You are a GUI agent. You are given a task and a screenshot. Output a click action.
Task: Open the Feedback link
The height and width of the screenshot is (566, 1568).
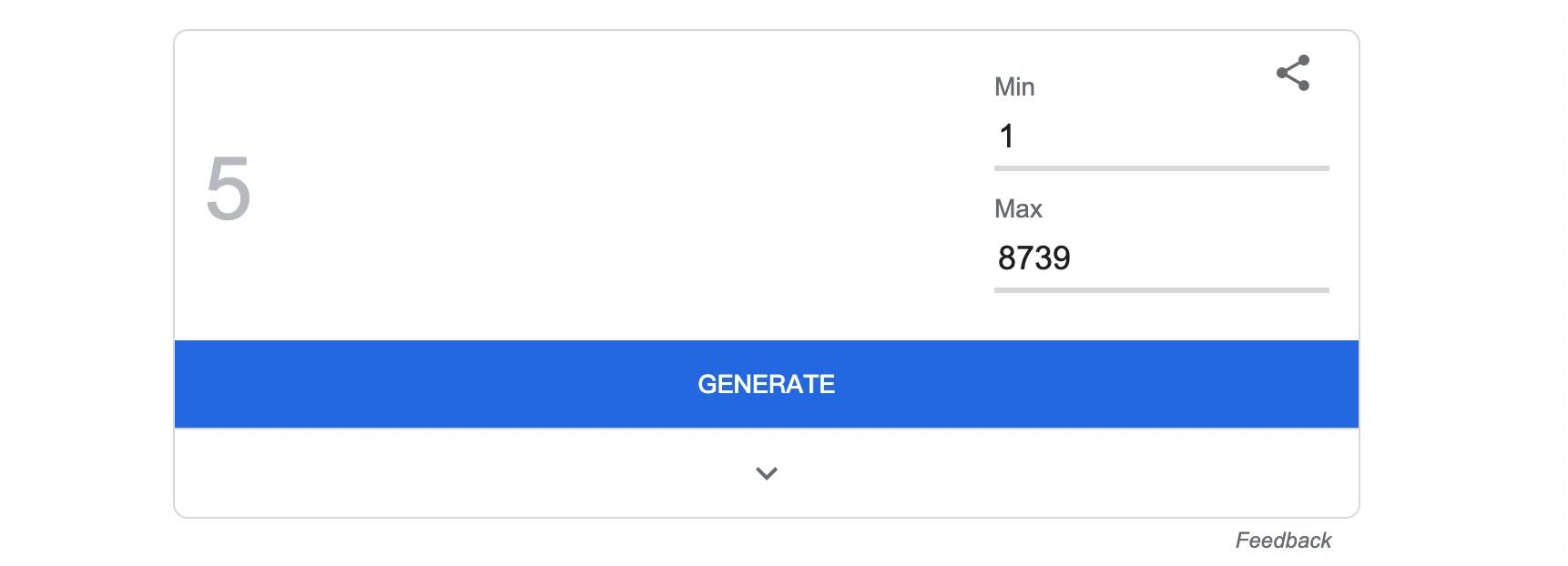point(1285,540)
